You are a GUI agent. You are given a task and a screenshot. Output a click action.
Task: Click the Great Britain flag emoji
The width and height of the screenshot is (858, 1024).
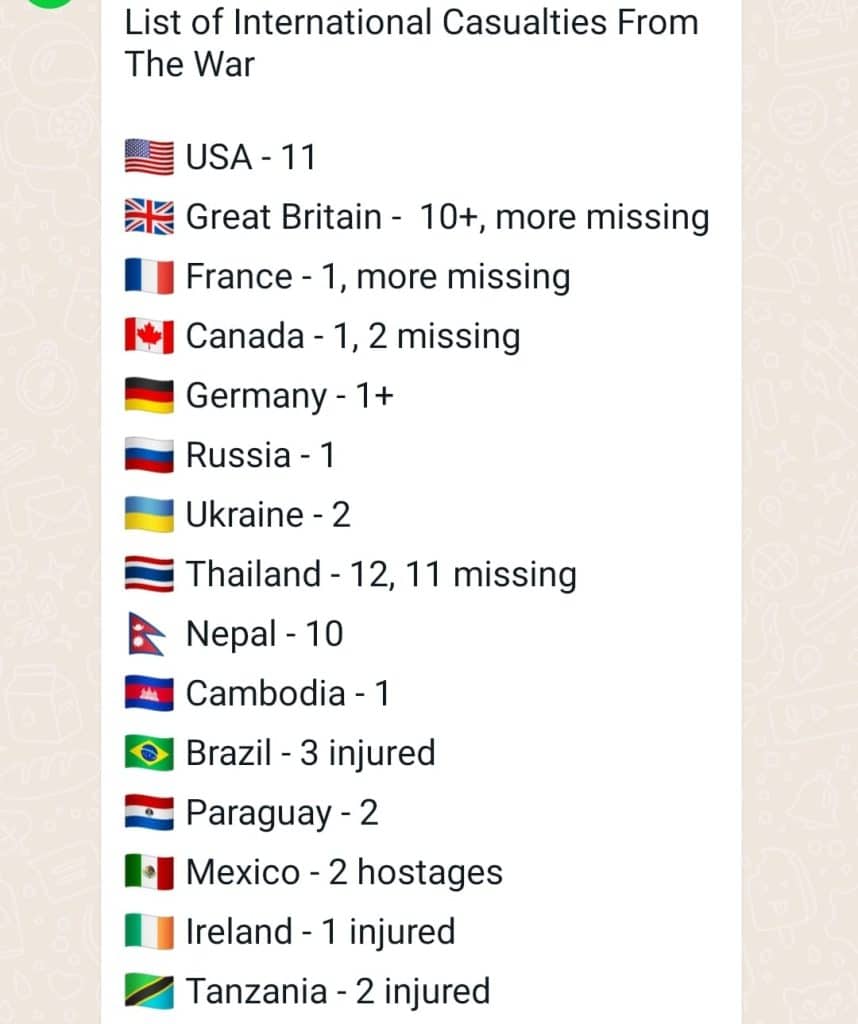pyautogui.click(x=150, y=217)
